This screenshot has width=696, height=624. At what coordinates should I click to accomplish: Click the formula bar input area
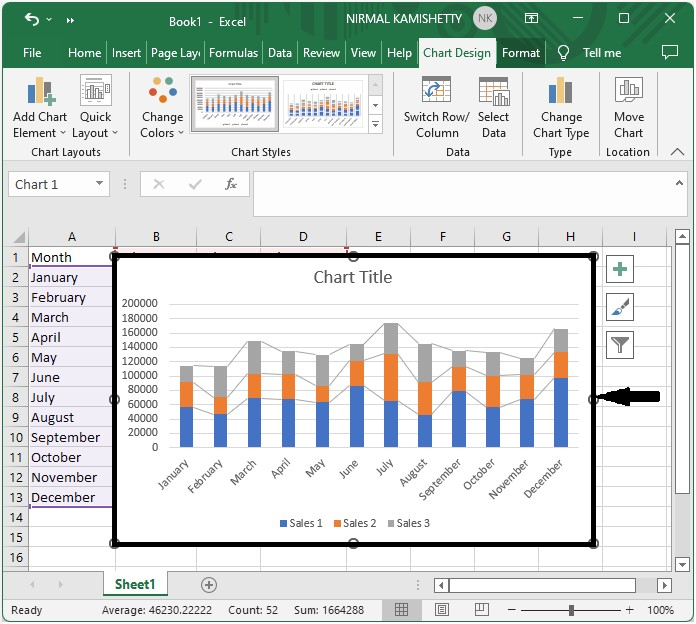pyautogui.click(x=464, y=194)
